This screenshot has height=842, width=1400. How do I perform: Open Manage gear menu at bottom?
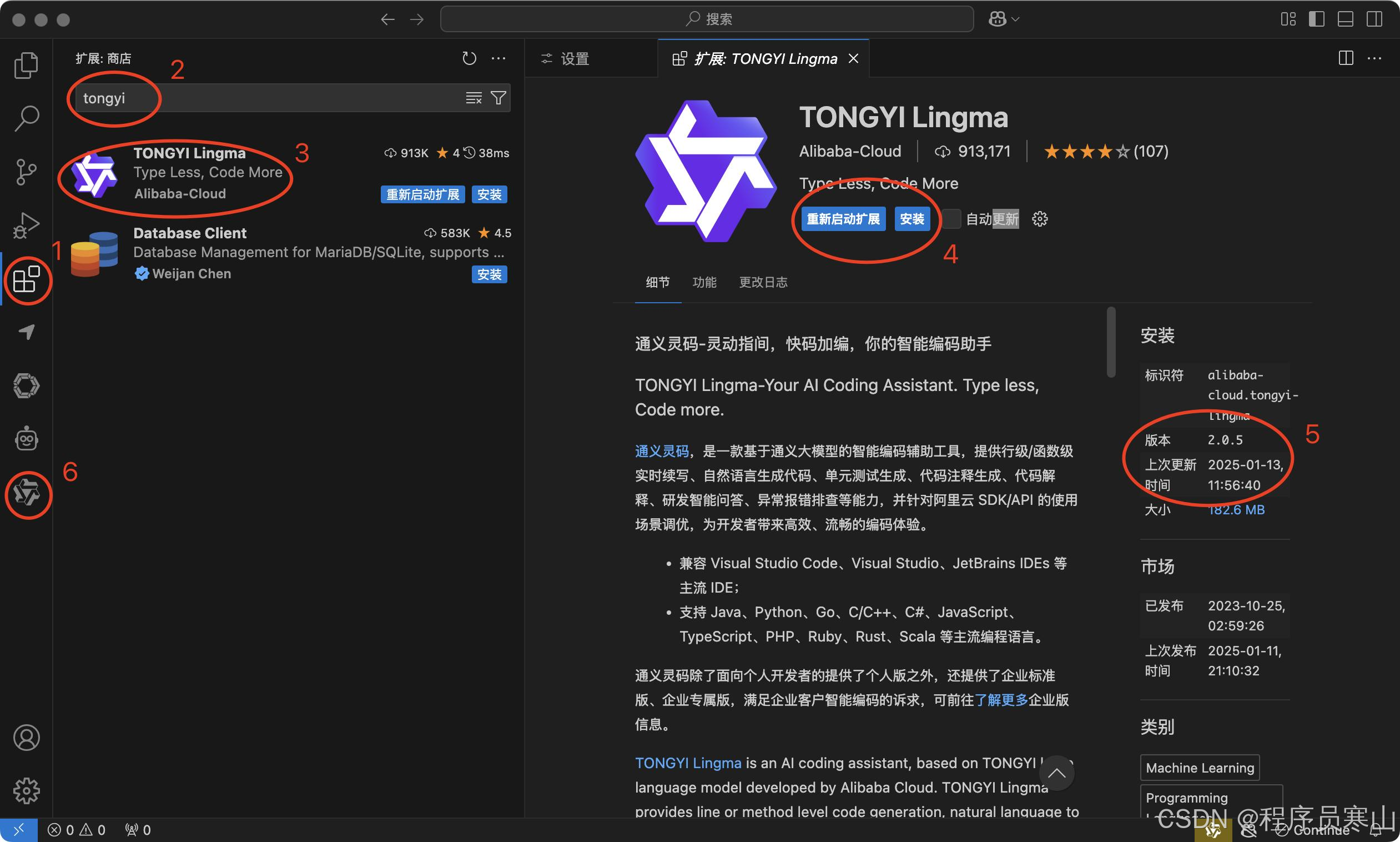[x=26, y=790]
